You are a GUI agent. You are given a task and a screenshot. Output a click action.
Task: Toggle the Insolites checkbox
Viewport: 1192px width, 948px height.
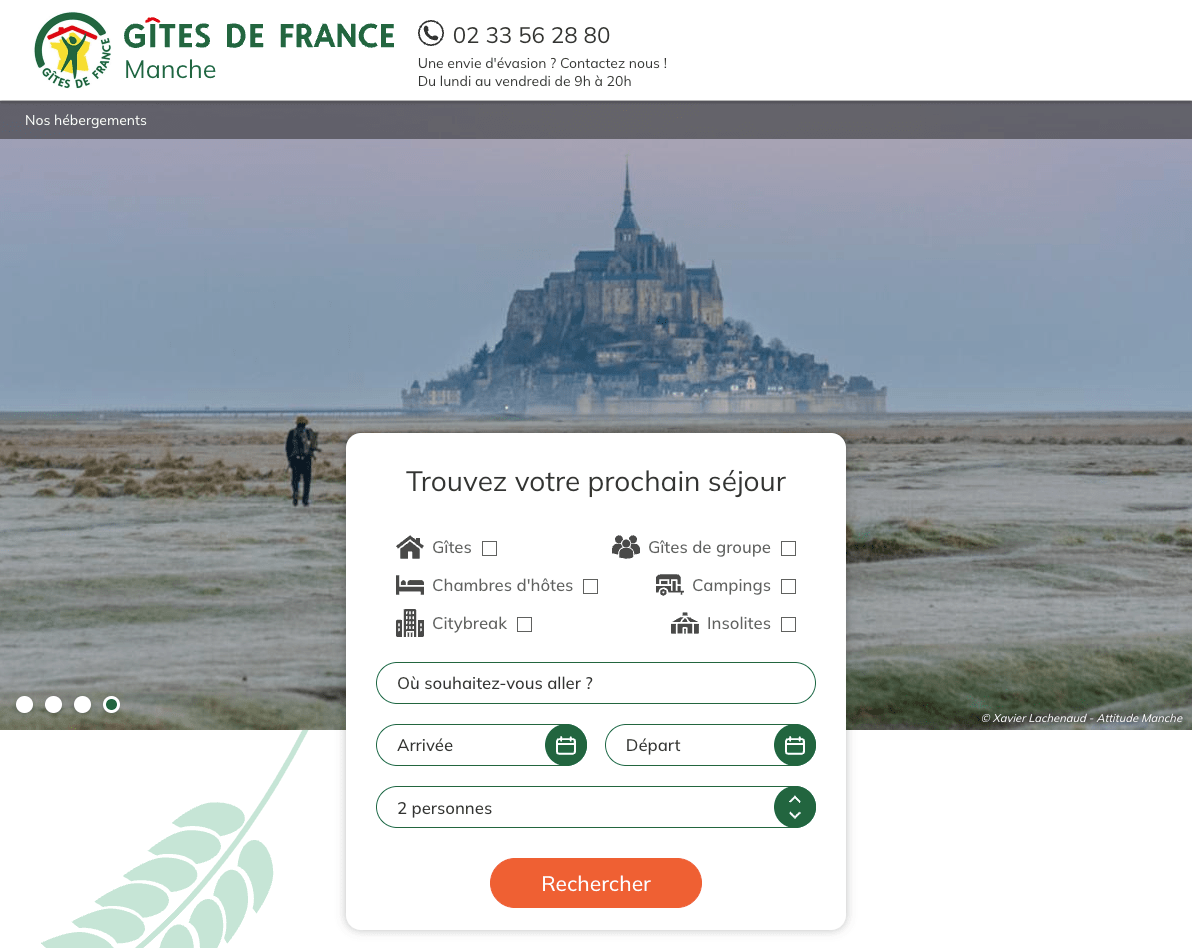788,624
